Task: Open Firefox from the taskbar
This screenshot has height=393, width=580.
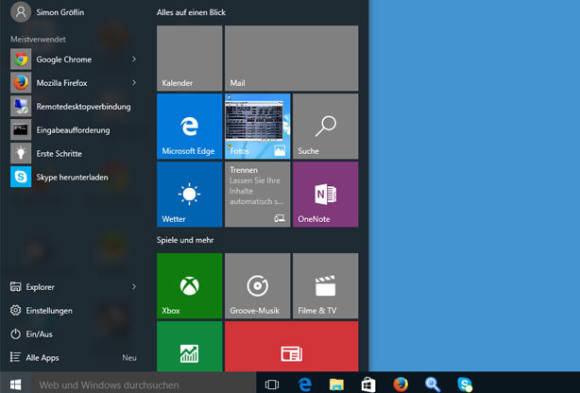Action: point(401,385)
